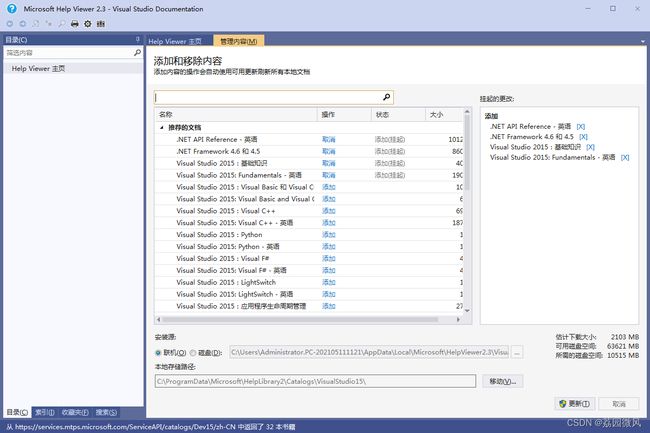Viewport: 650px width, 433px height.
Task: Click the 状态 column header
Action: 398,115
